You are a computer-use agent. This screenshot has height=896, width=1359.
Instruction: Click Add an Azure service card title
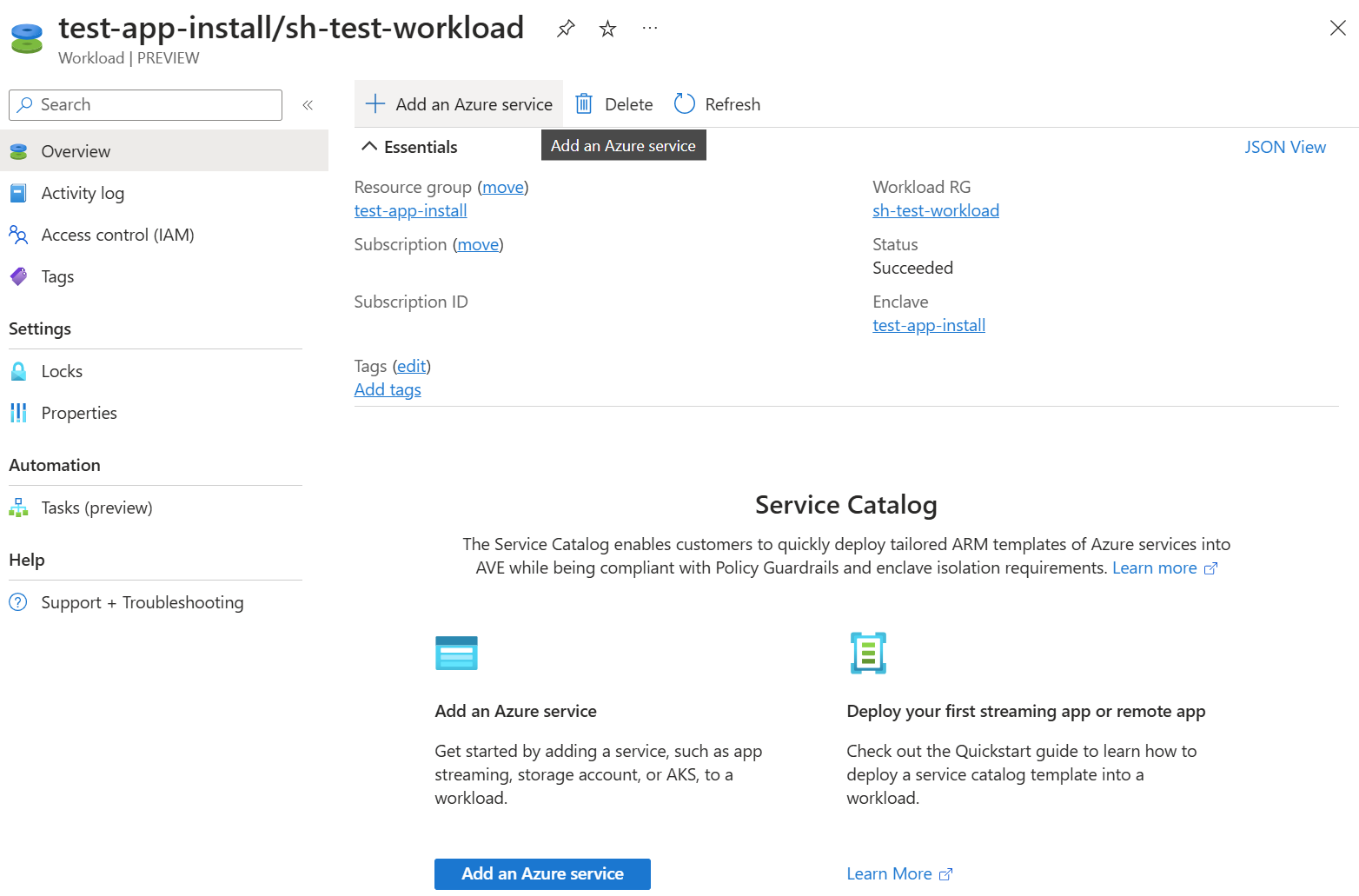[x=516, y=711]
